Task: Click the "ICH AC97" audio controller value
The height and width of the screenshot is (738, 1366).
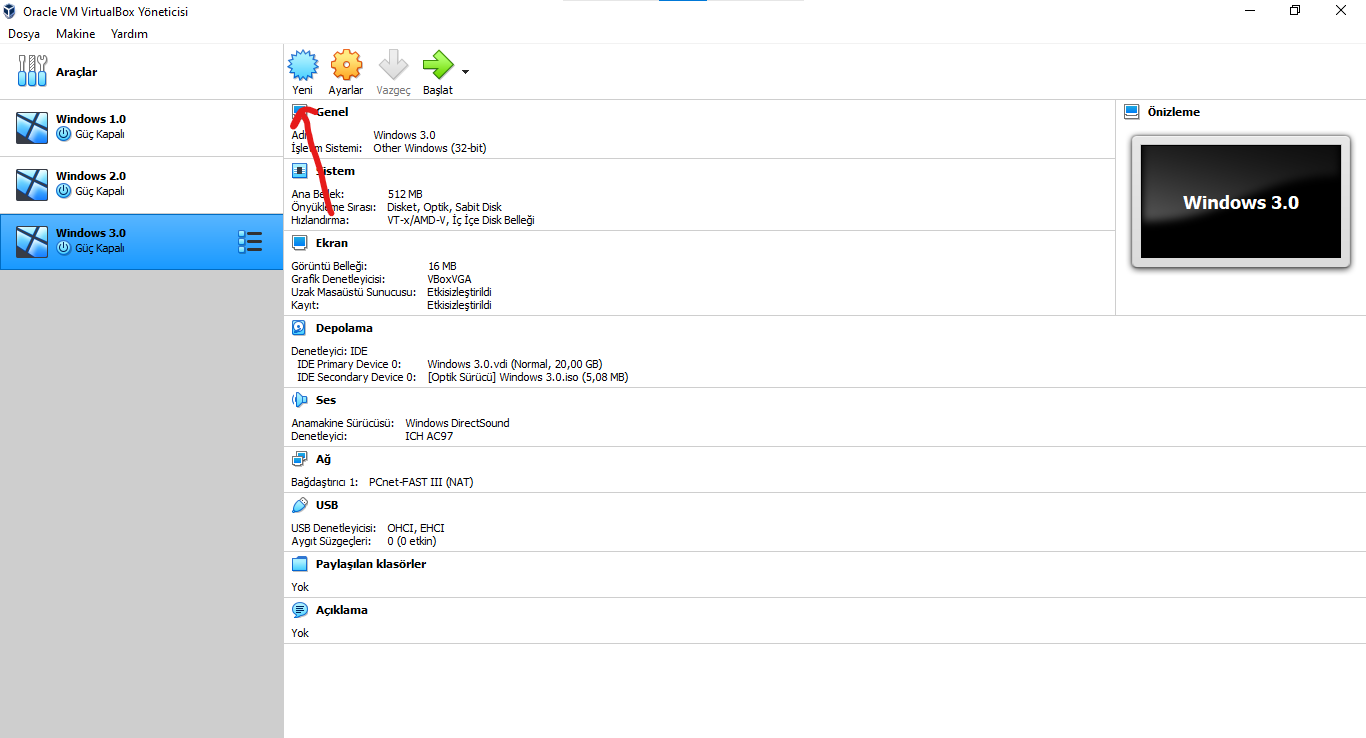Action: pyautogui.click(x=429, y=436)
